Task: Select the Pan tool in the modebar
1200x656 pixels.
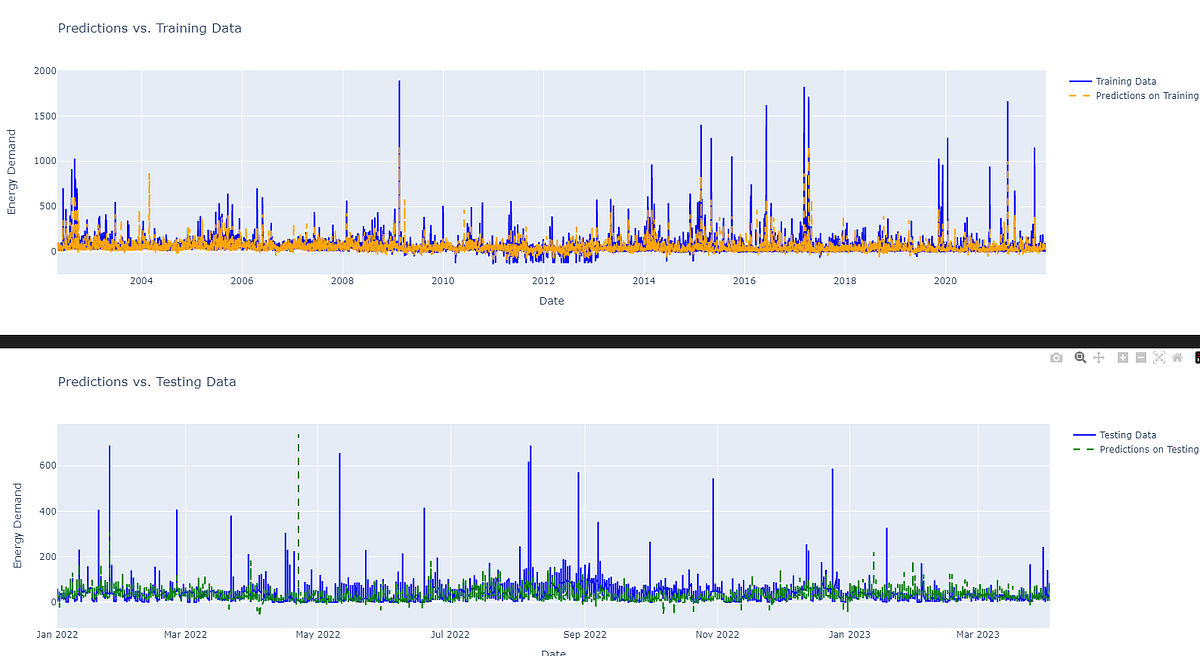Action: (1098, 357)
